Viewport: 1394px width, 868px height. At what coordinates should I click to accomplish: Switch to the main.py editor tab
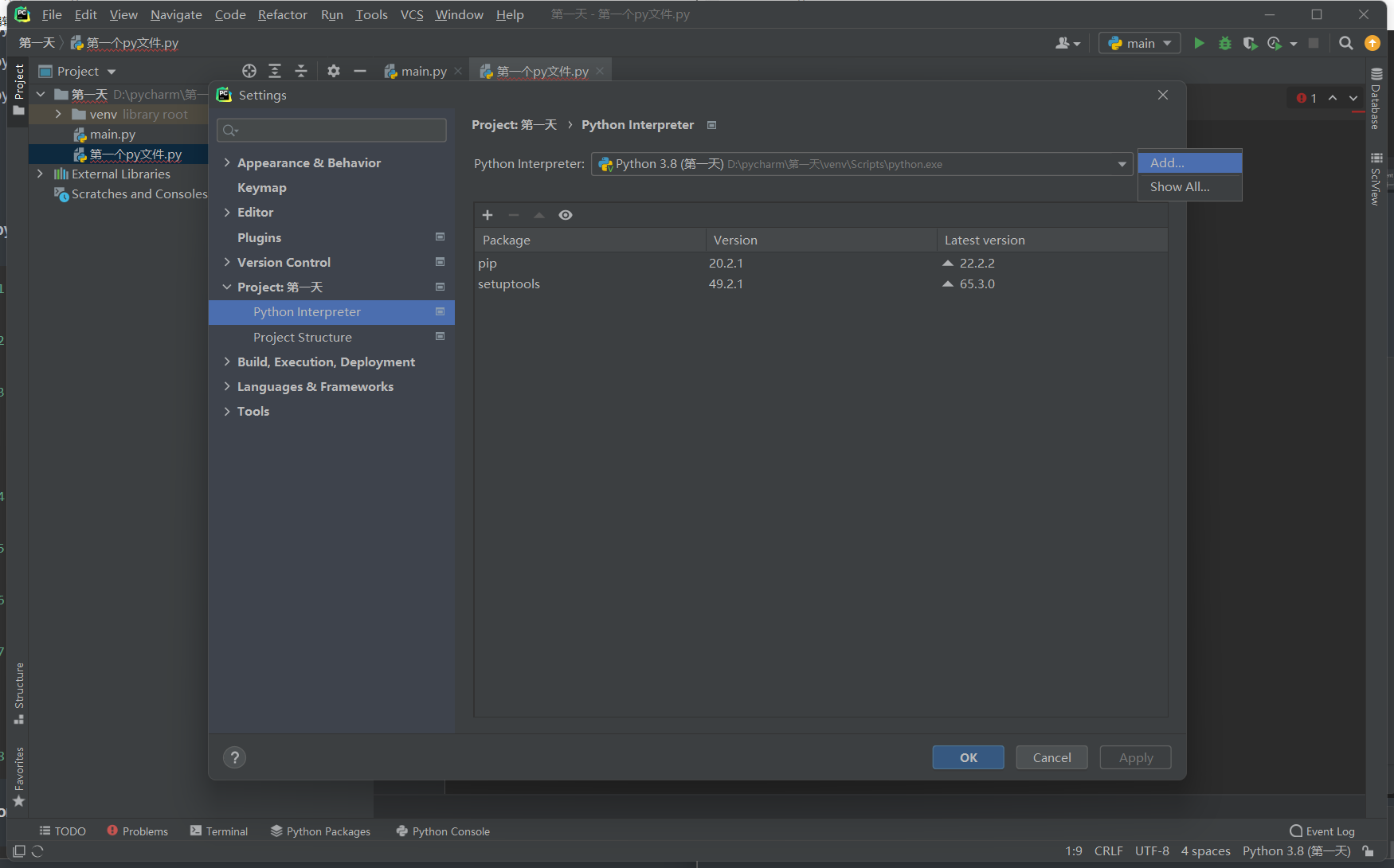click(x=423, y=71)
